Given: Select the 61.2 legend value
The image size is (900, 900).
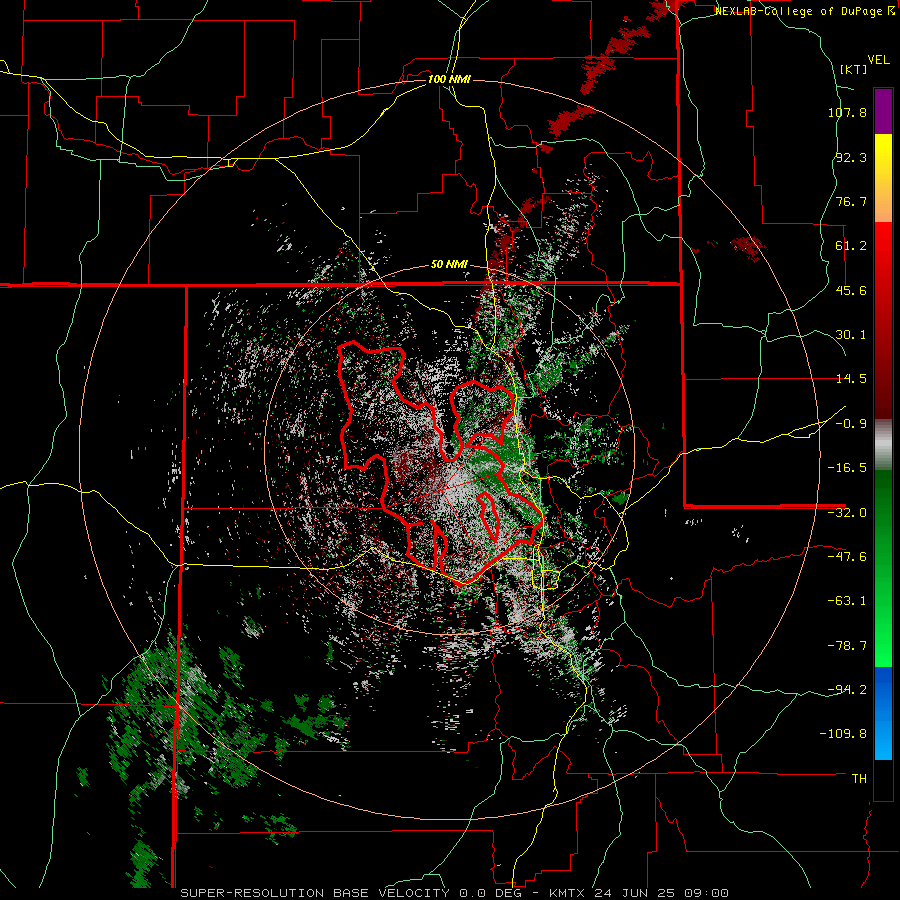Looking at the screenshot, I should pos(851,246).
